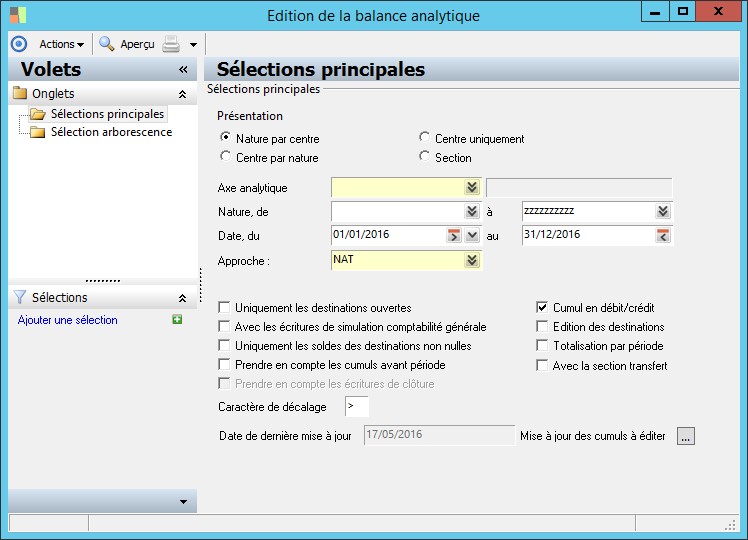Open the Axe analytique dropdown
Screen dimensions: 748x540
471,187
